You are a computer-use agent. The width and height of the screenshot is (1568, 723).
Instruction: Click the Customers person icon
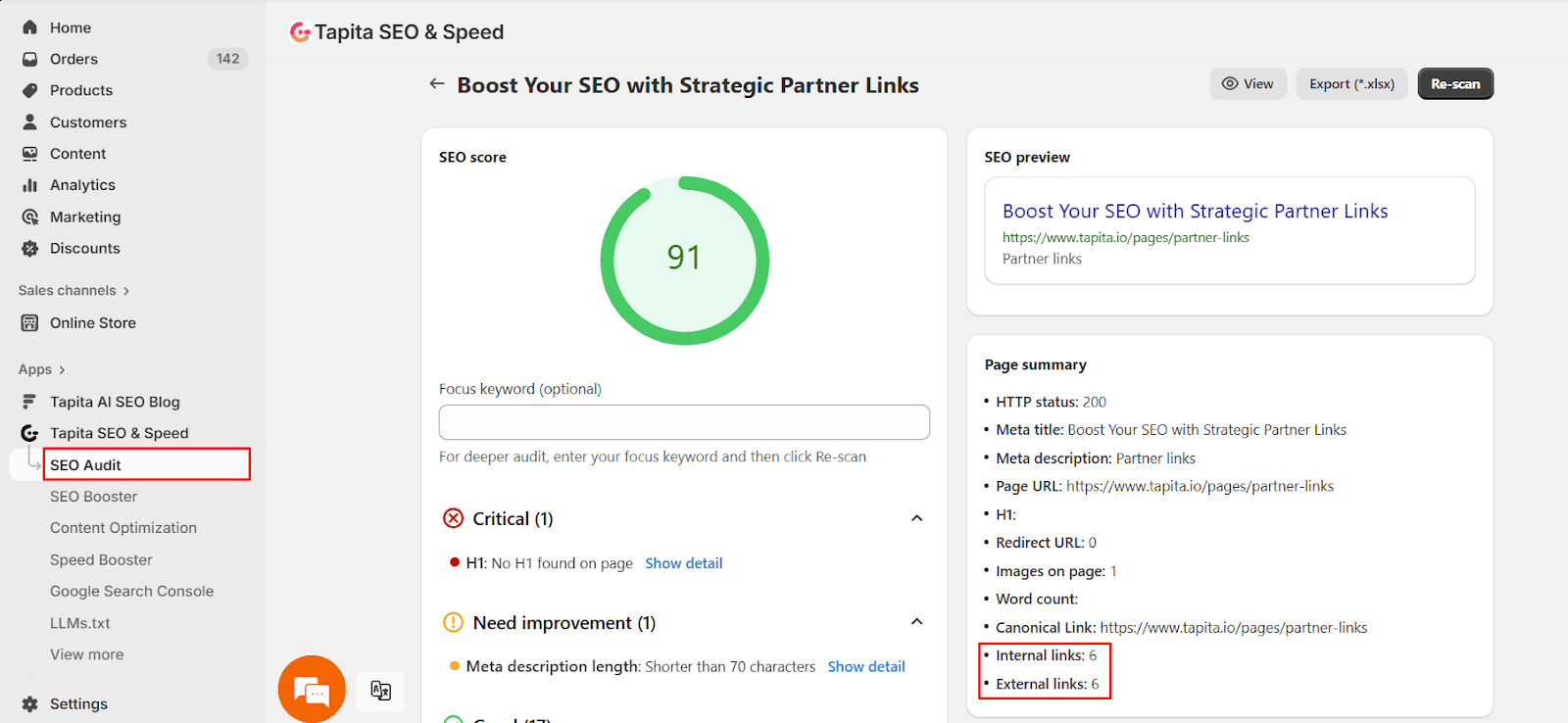(x=30, y=121)
